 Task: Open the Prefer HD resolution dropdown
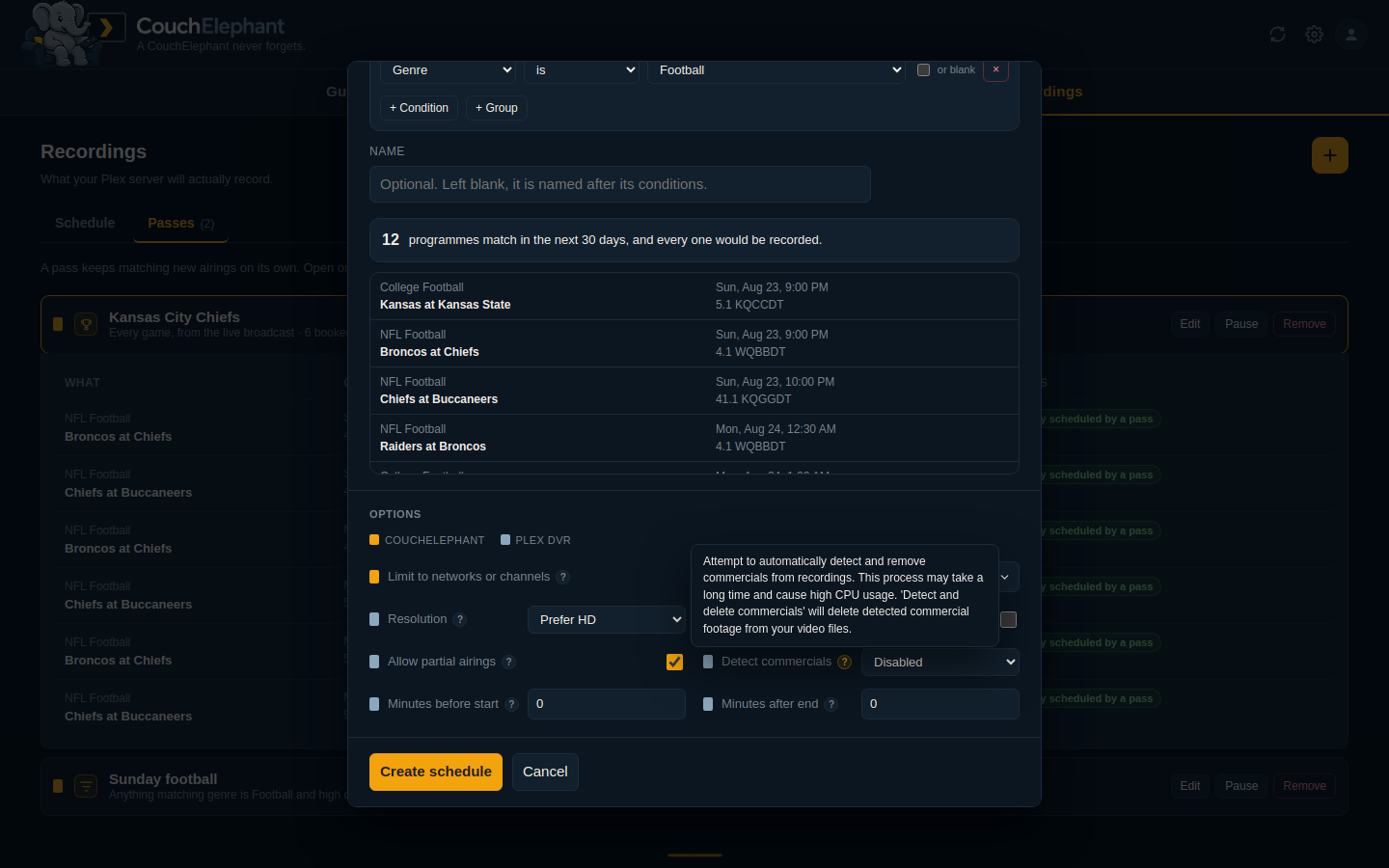607,619
